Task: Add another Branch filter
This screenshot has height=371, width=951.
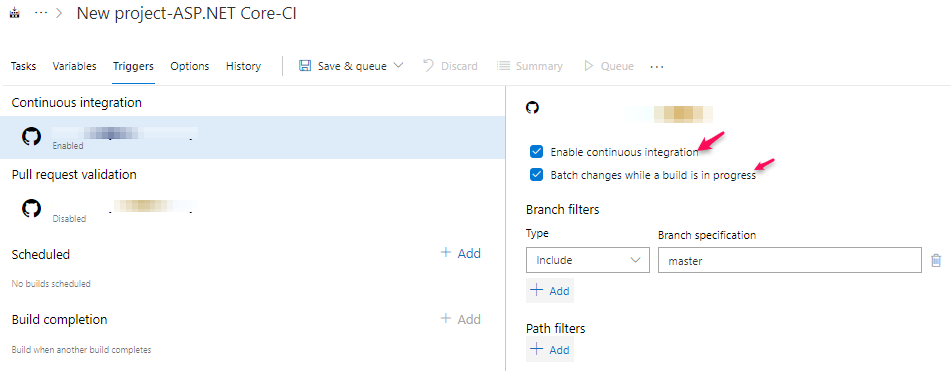Action: [x=549, y=291]
